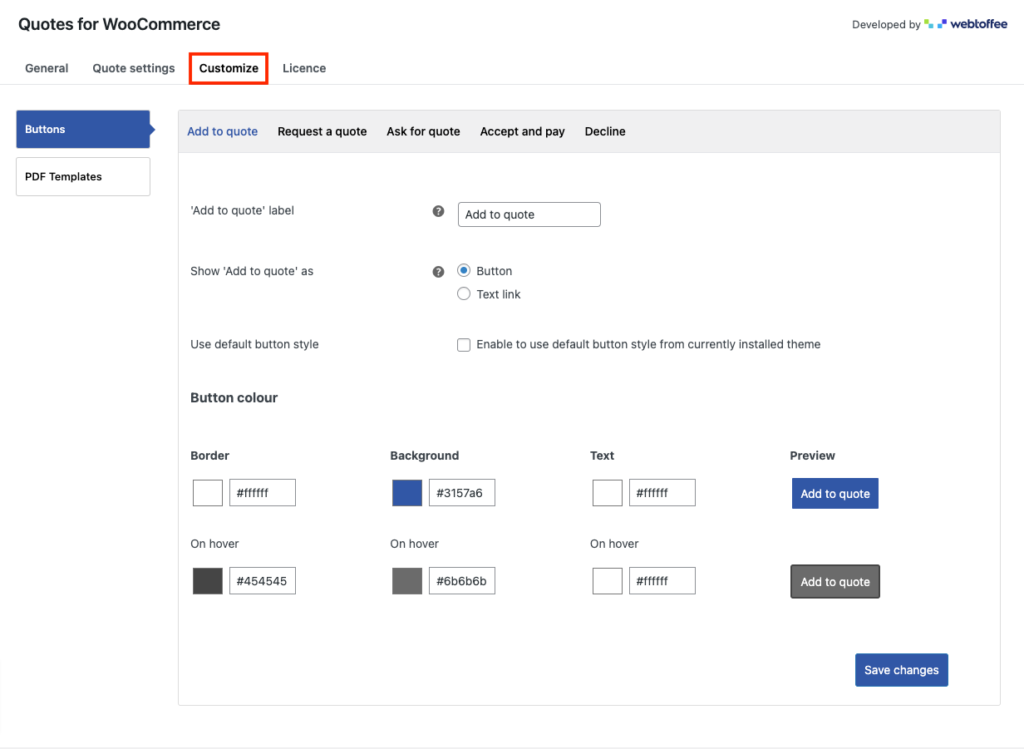Select the Button radio option

(464, 271)
